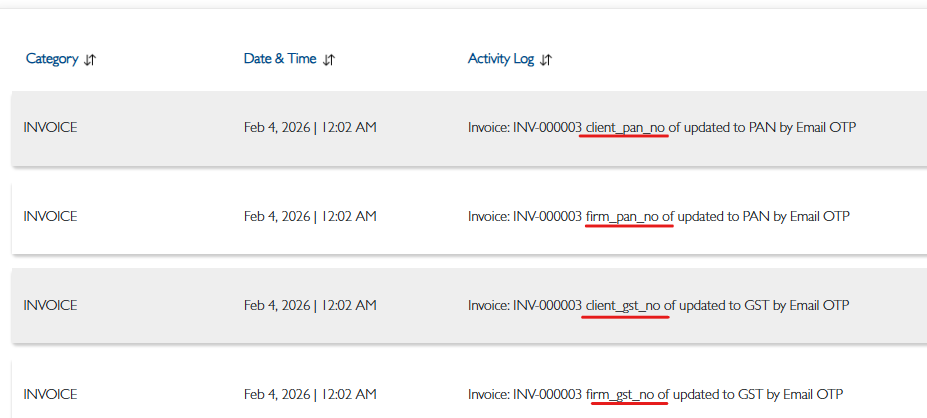
Task: Click the timestamp of the client_pan_no entry
Action: pos(310,128)
